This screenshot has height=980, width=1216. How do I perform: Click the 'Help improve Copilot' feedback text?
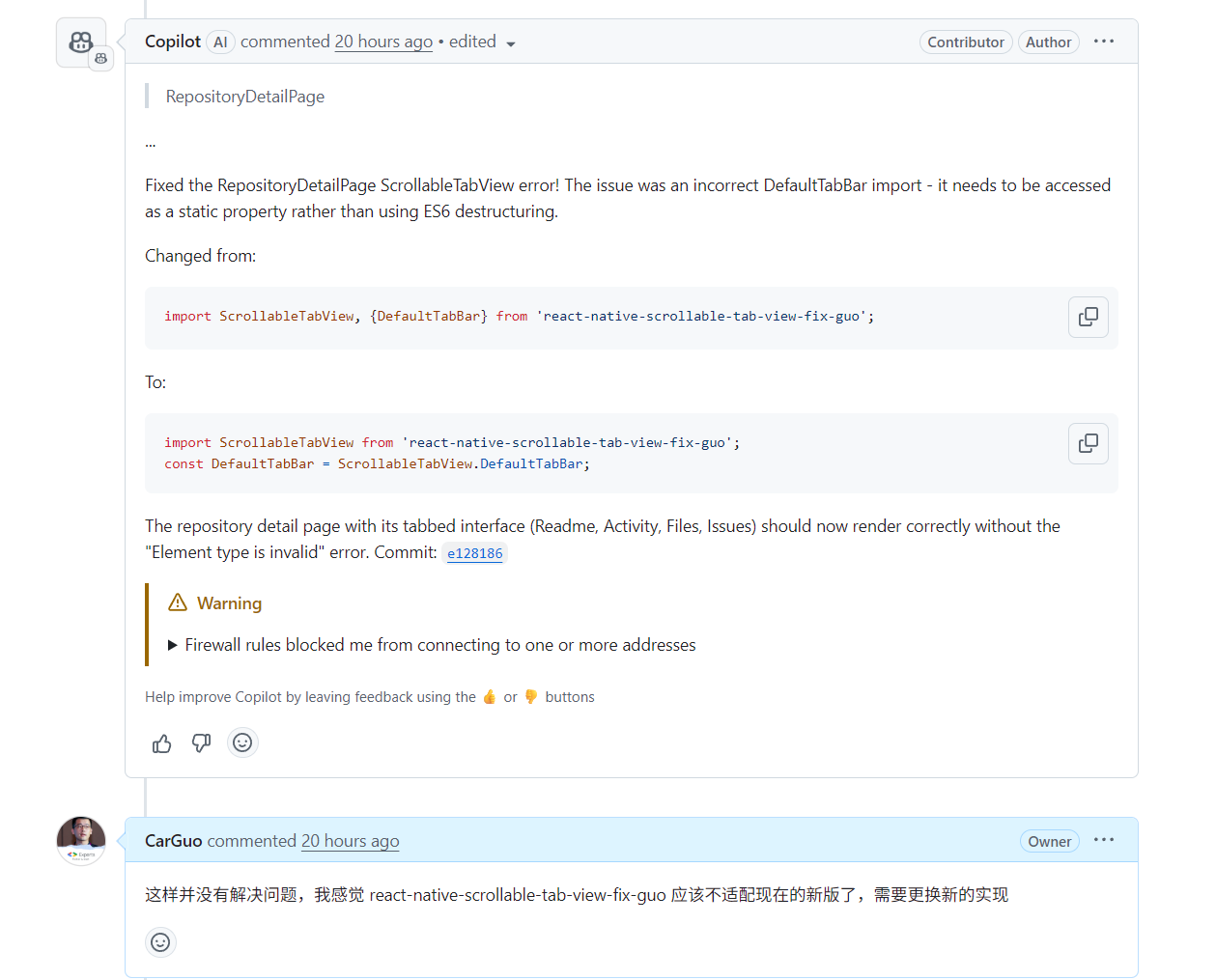tap(370, 697)
